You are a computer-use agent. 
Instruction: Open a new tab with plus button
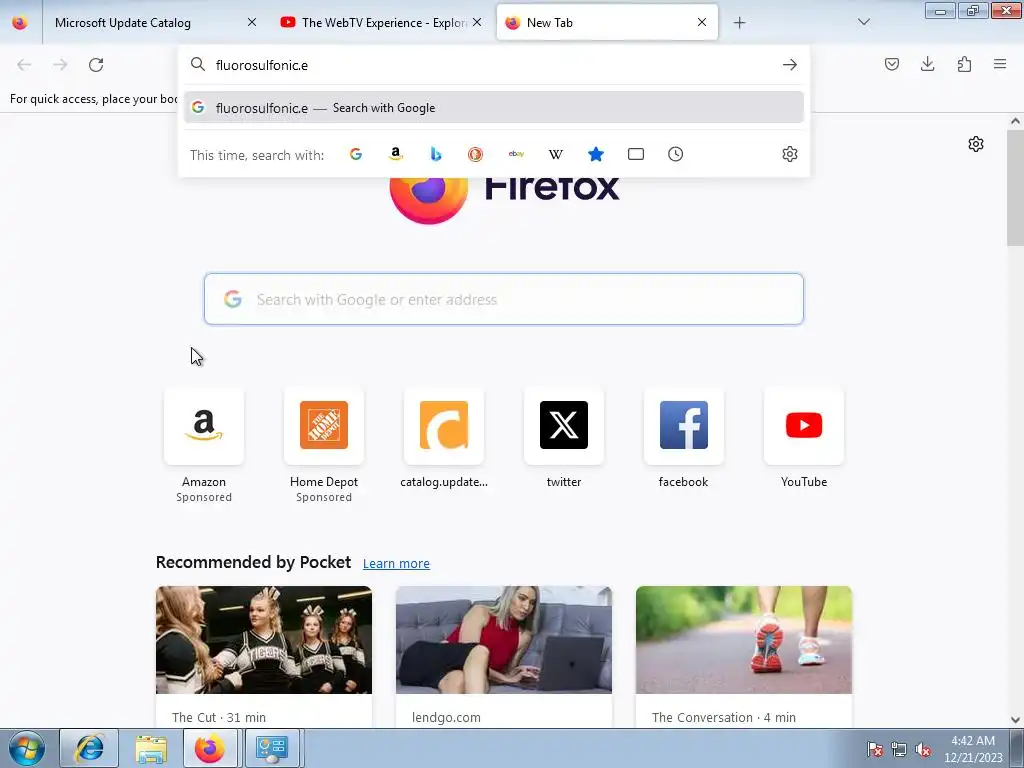point(739,23)
